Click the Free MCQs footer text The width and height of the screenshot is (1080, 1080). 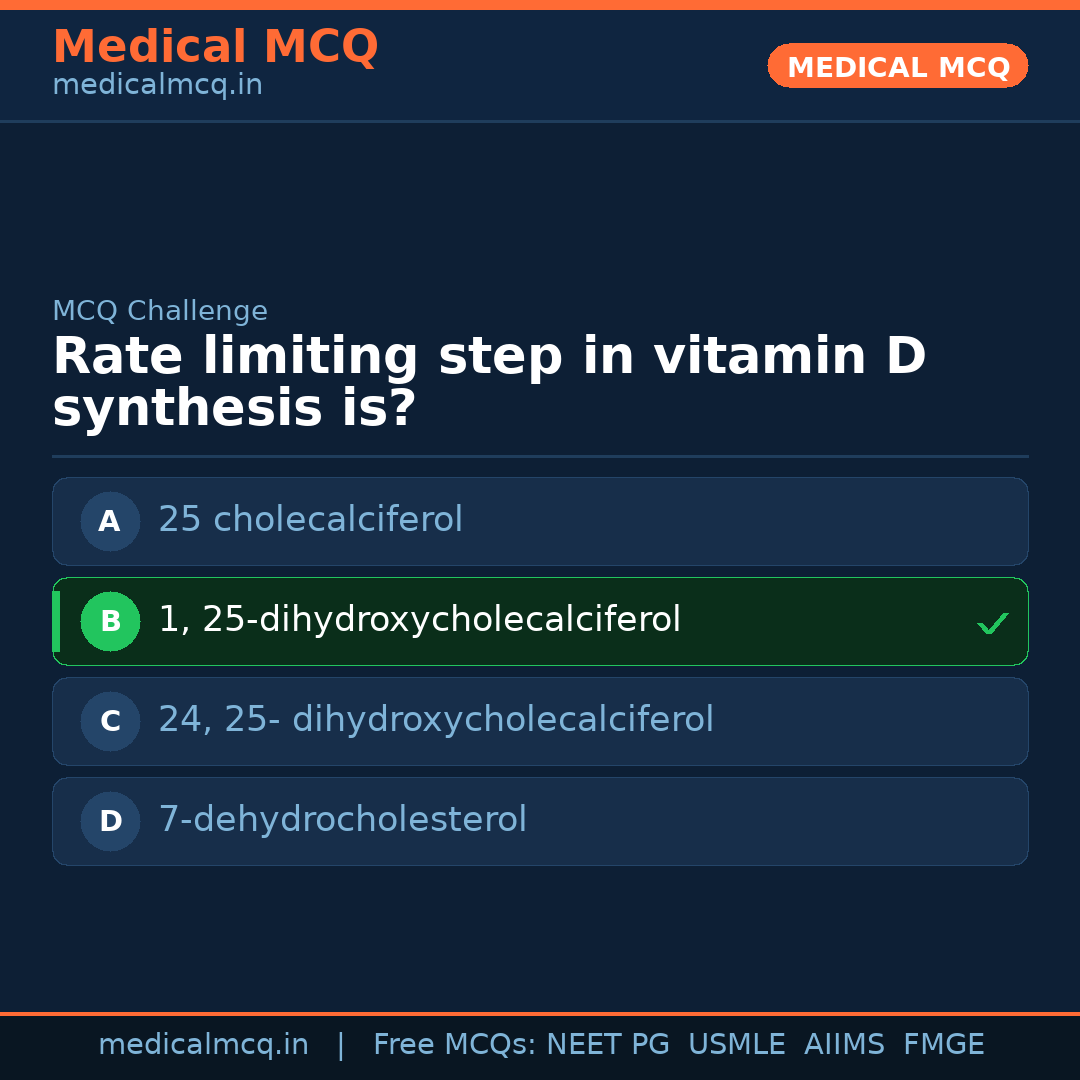click(454, 1045)
